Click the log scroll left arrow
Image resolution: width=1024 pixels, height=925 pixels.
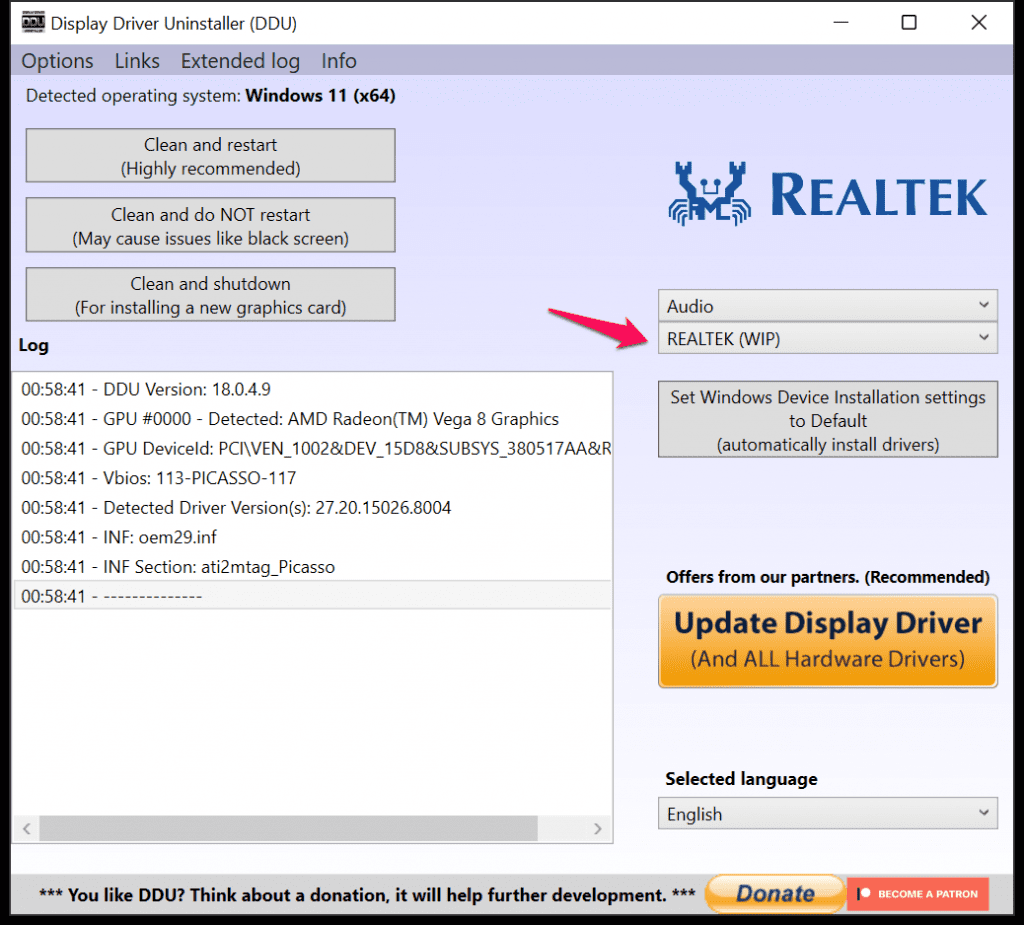coord(26,828)
